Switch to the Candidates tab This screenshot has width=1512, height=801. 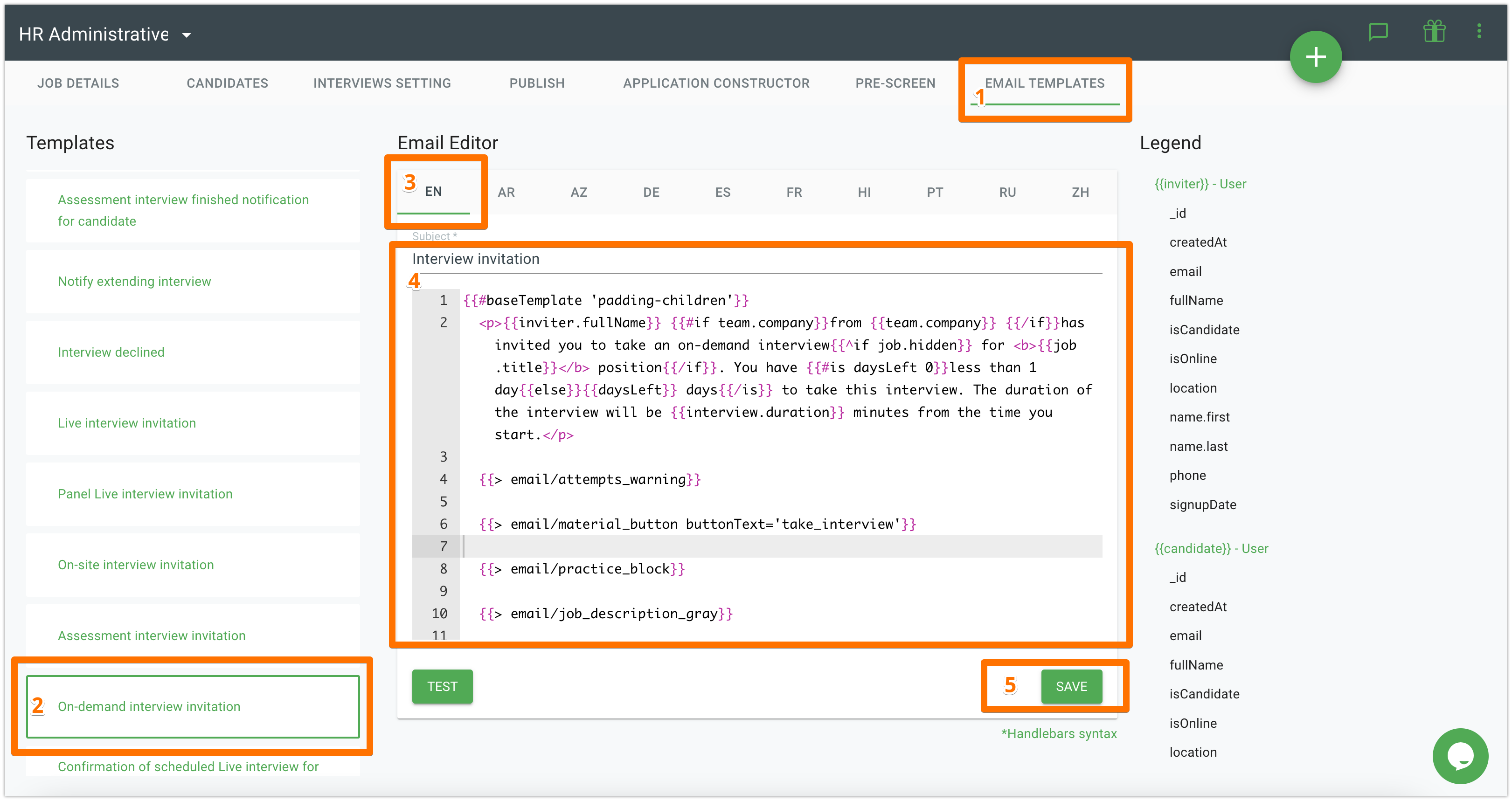tap(227, 83)
